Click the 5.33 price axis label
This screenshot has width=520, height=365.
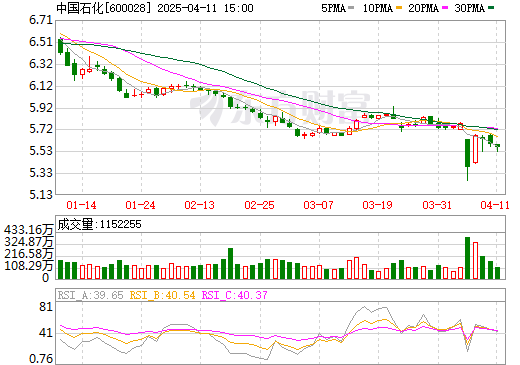click(41, 173)
